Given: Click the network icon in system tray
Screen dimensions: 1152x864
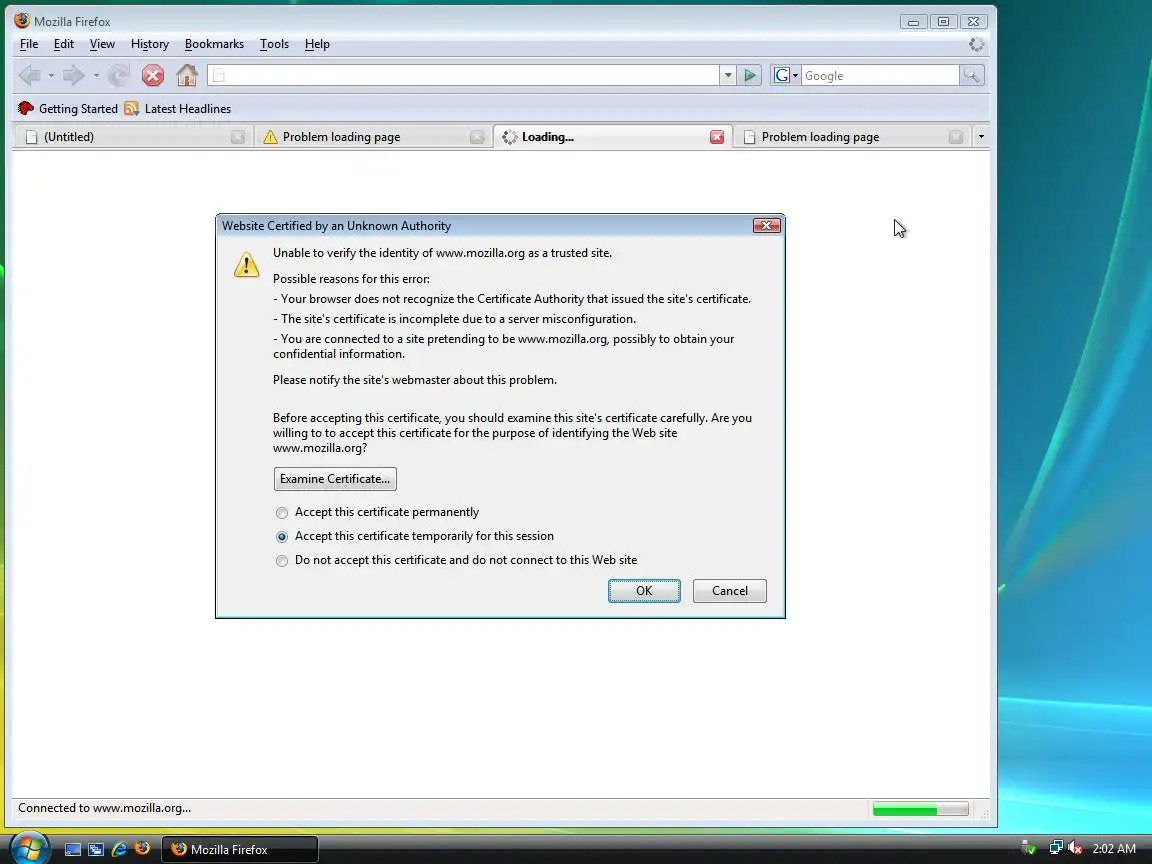Looking at the screenshot, I should point(1055,849).
